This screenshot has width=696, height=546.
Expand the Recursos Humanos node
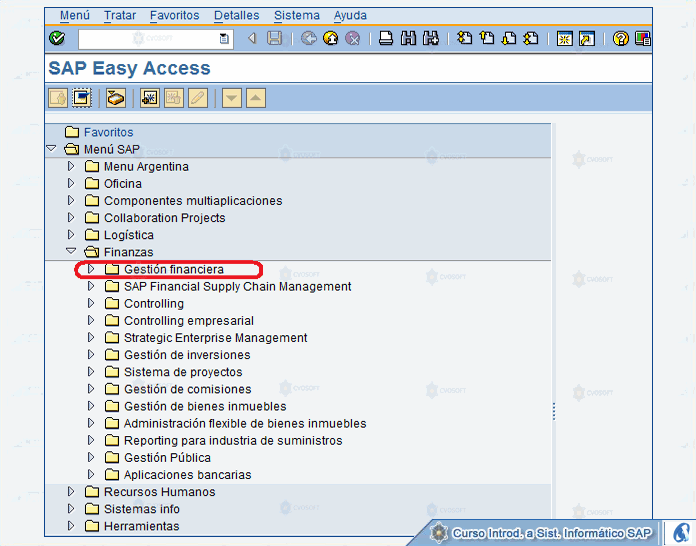coord(71,491)
